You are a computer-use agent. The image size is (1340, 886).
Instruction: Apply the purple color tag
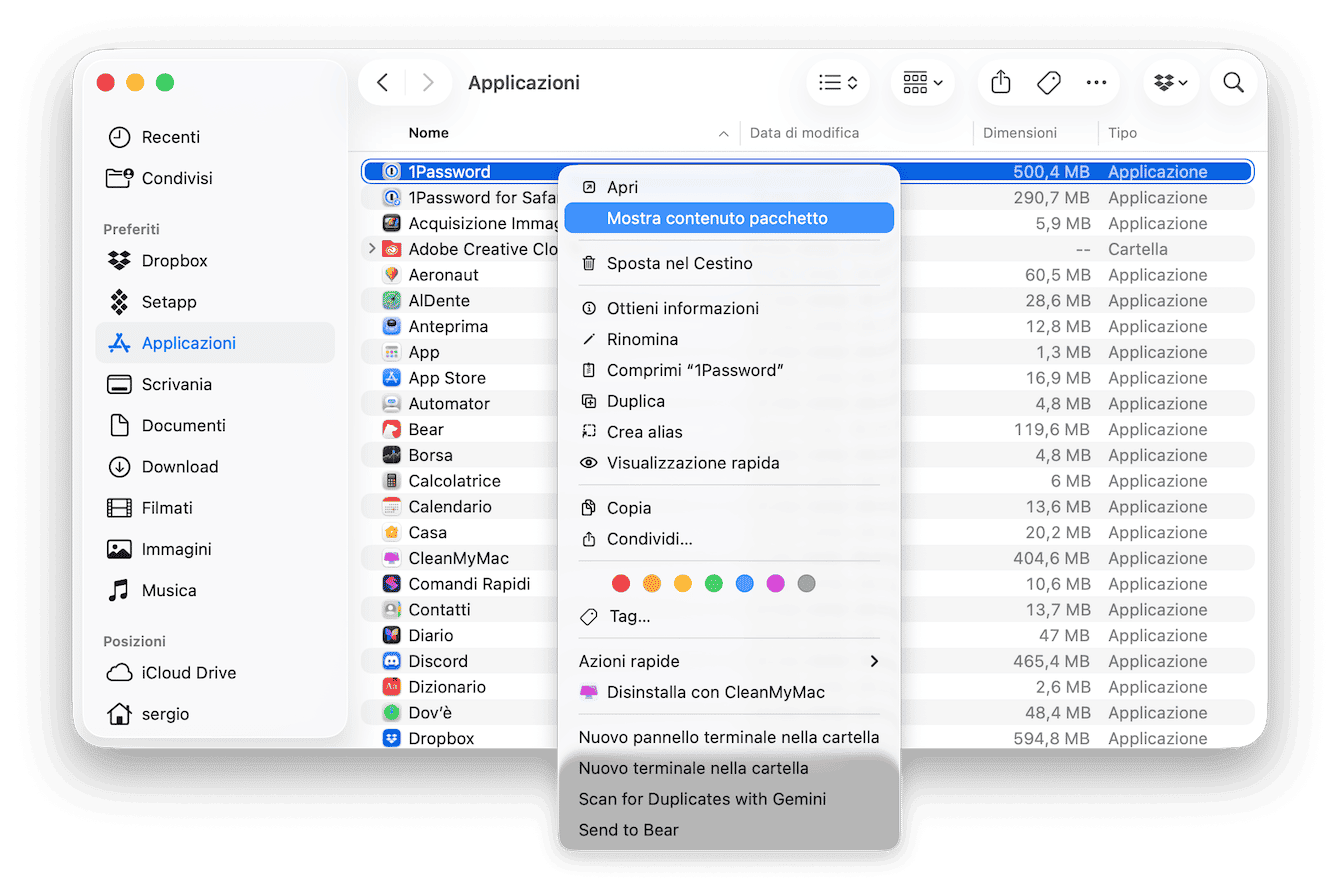776,583
